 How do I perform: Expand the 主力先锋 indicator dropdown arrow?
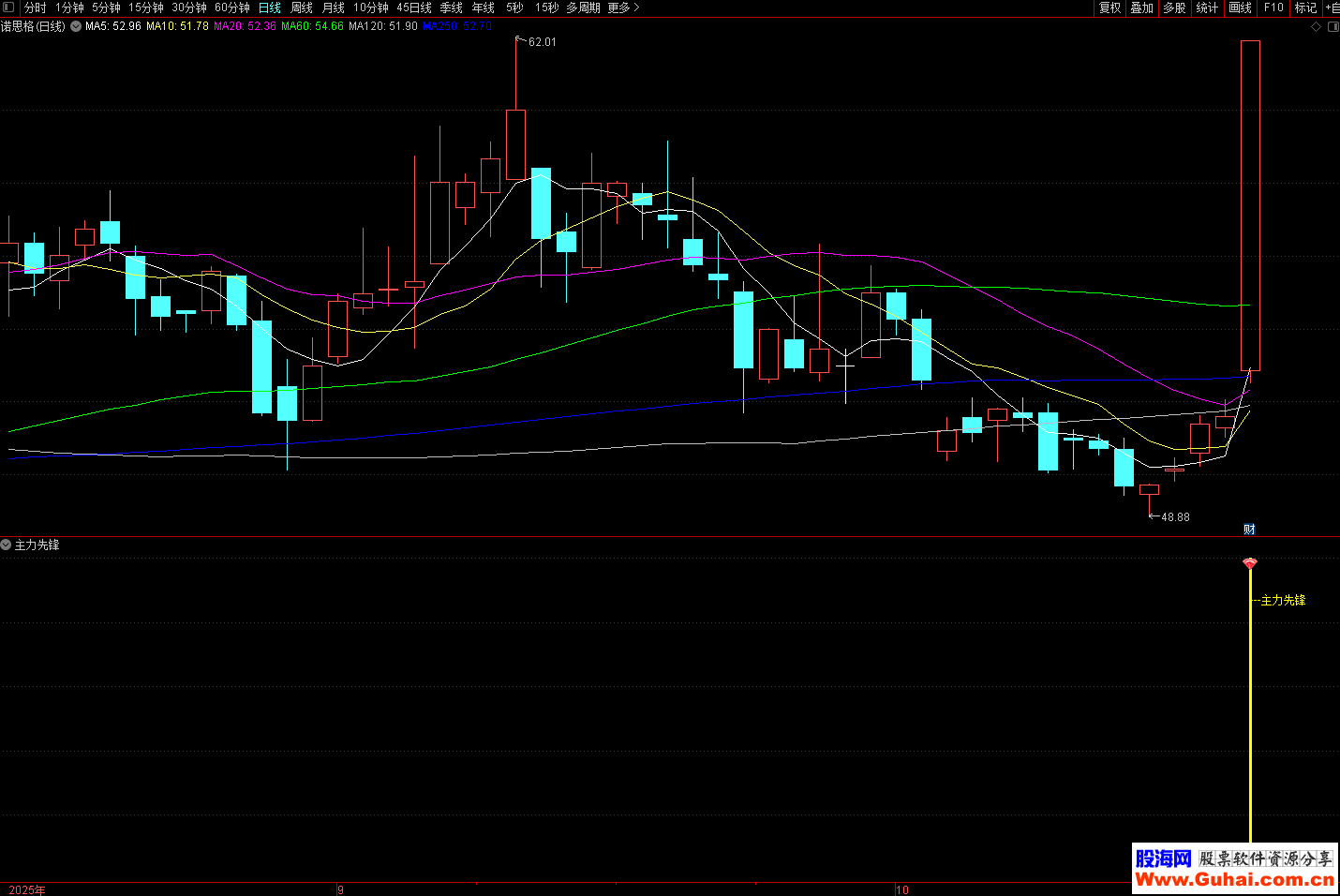[7, 545]
